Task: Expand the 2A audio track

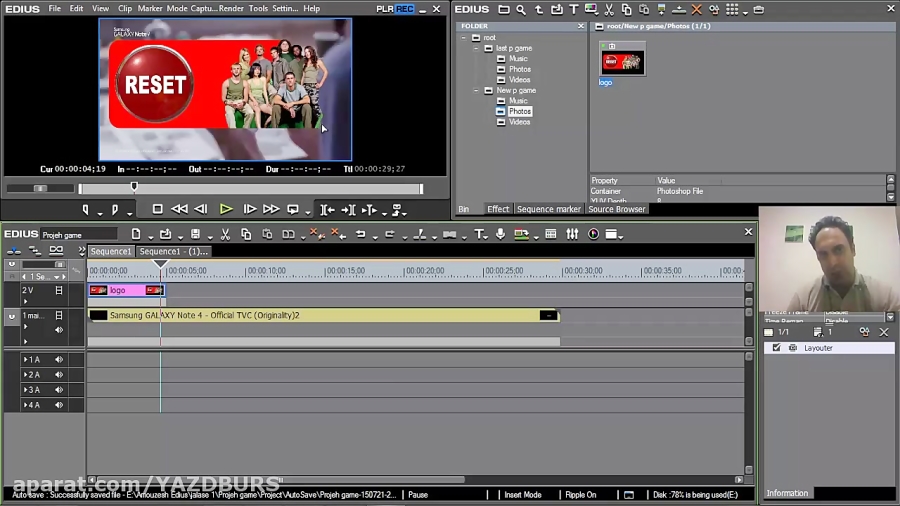Action: pos(26,375)
